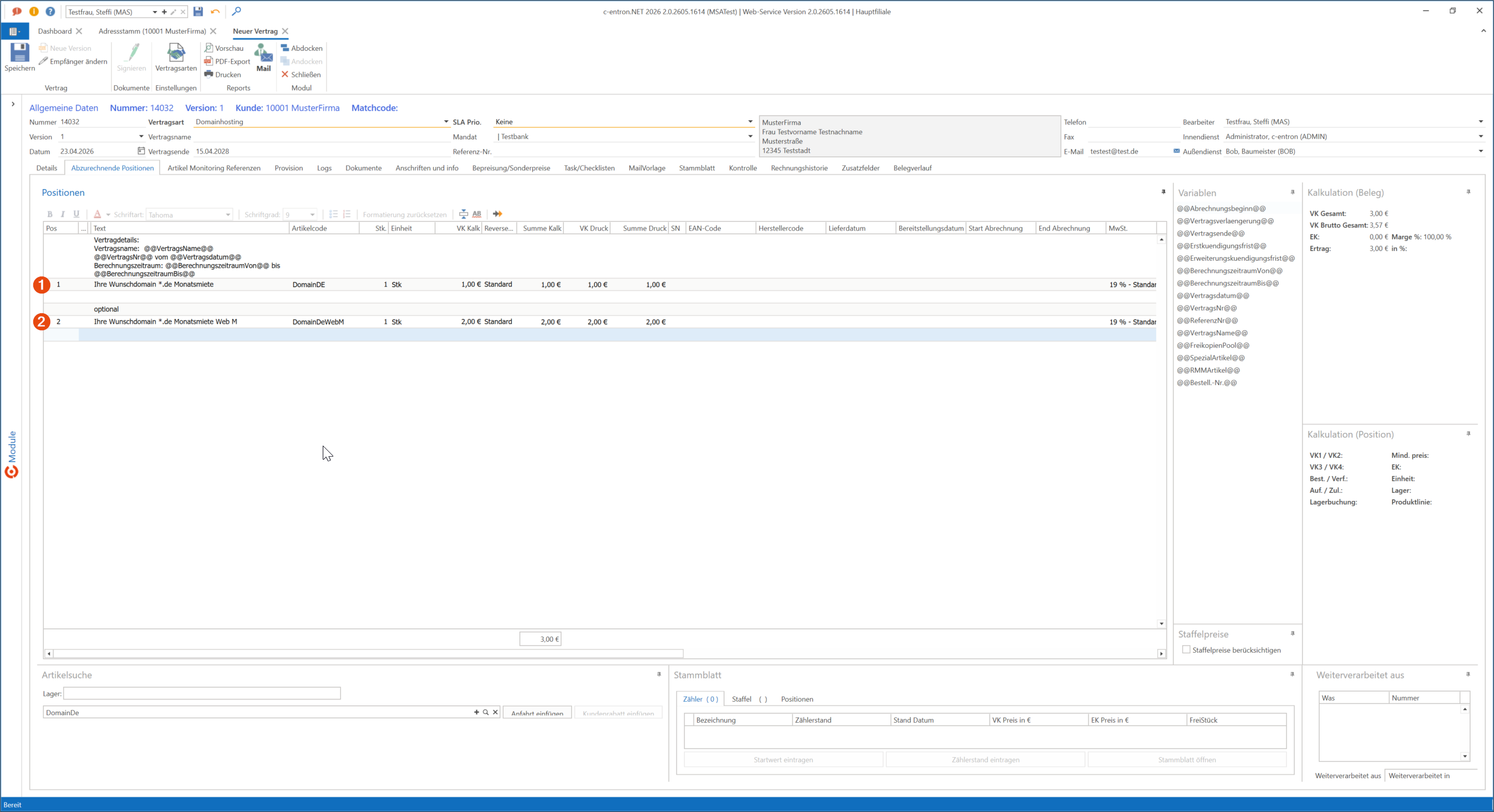This screenshot has width=1494, height=812.
Task: Open the Version dropdown
Action: click(x=141, y=136)
